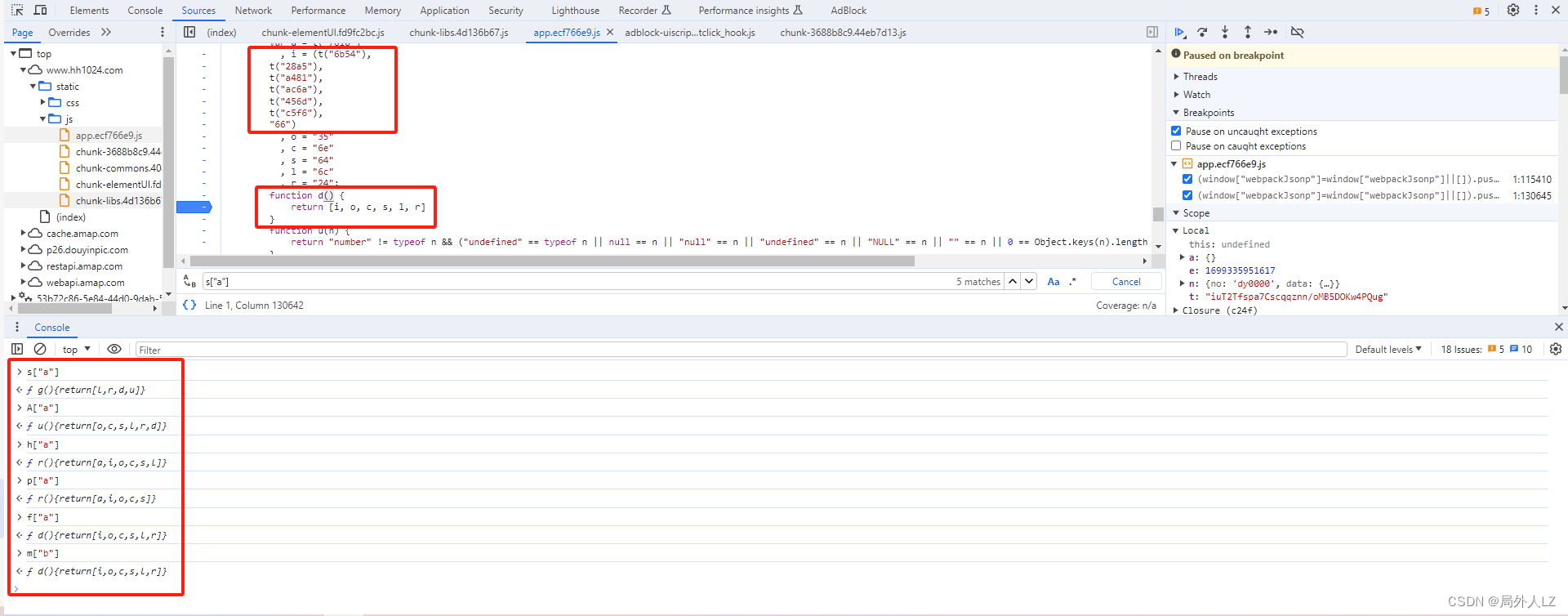The height and width of the screenshot is (616, 1568).
Task: Expand the cache.amap.com domain
Action: (x=24, y=233)
